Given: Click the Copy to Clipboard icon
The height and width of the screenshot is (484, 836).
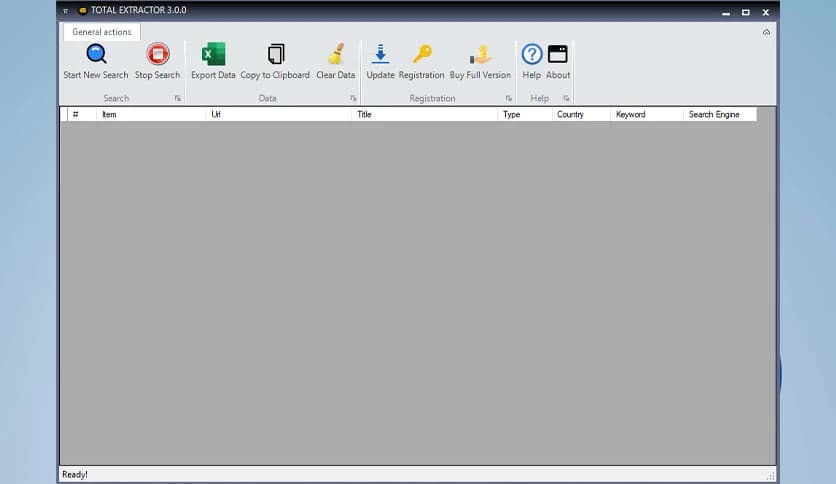Looking at the screenshot, I should click(275, 54).
